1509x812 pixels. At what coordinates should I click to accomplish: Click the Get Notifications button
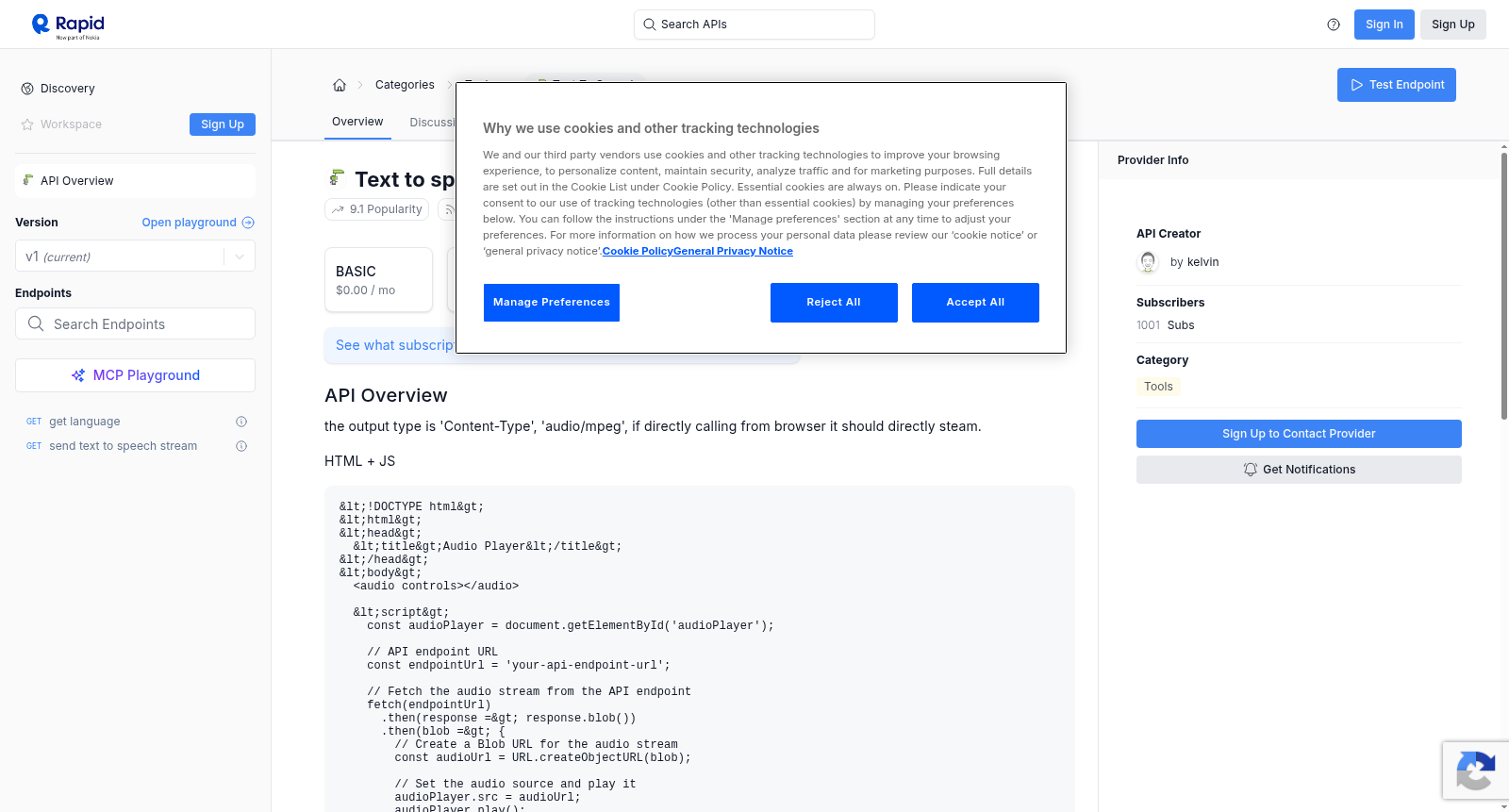[1299, 470]
